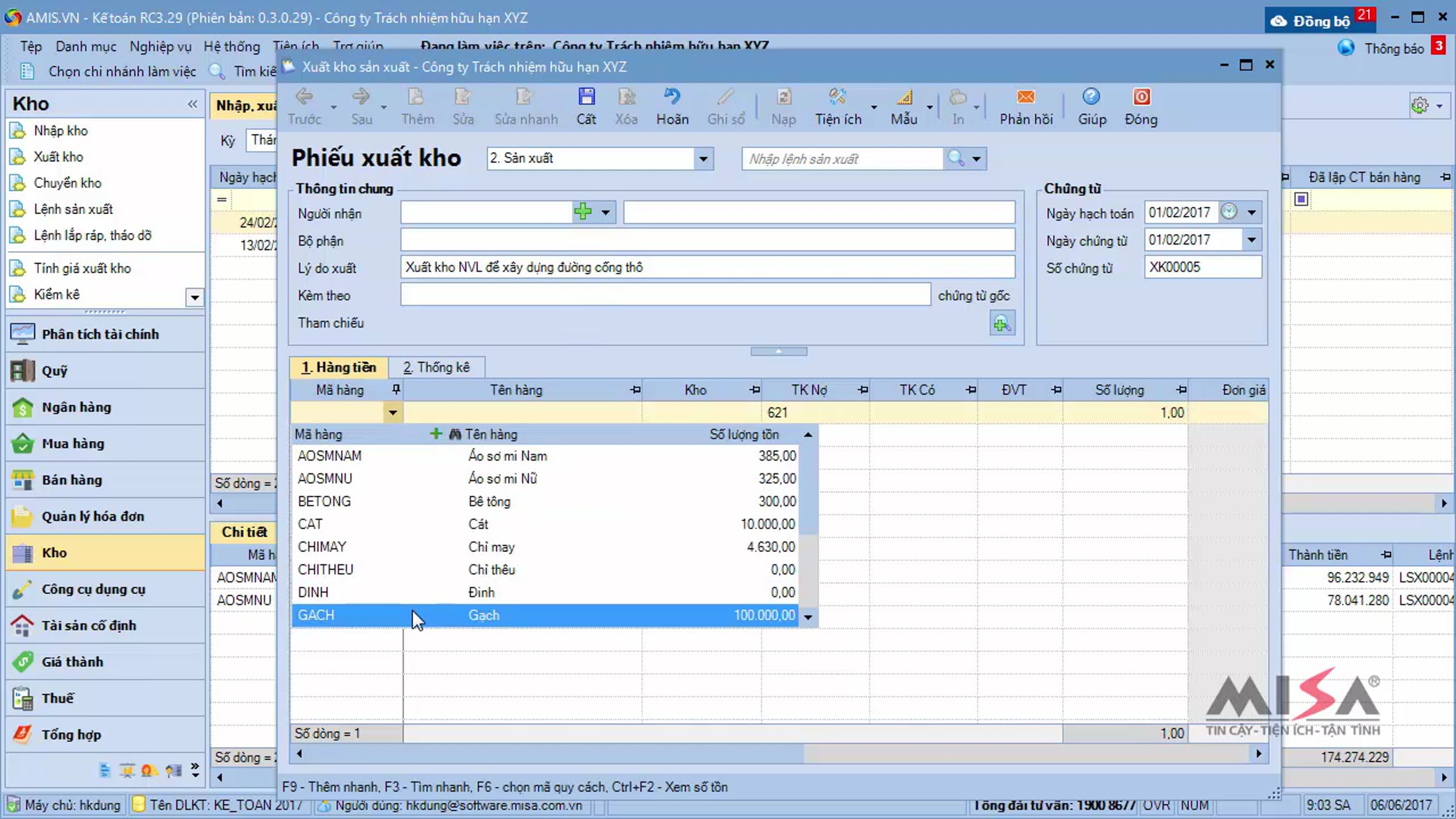Toggle pin on ĐVT column
1456x819 pixels.
(1056, 389)
